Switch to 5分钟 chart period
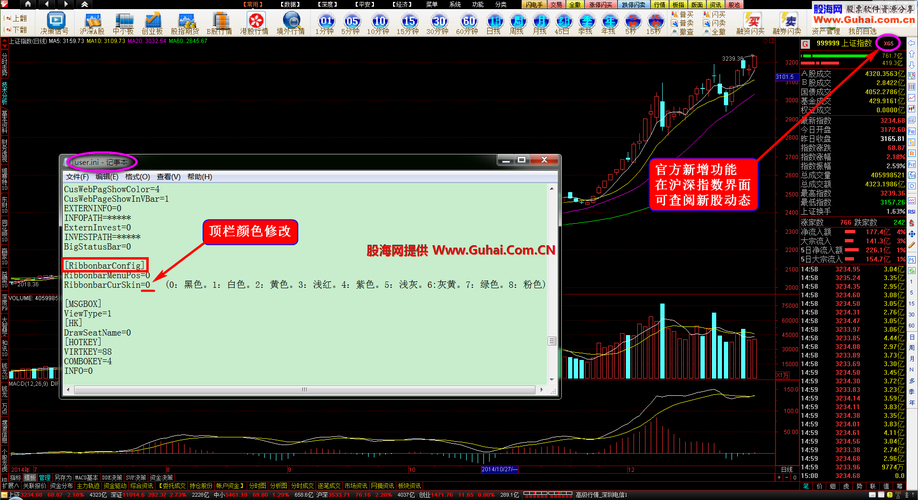The height and width of the screenshot is (500, 918). click(351, 24)
